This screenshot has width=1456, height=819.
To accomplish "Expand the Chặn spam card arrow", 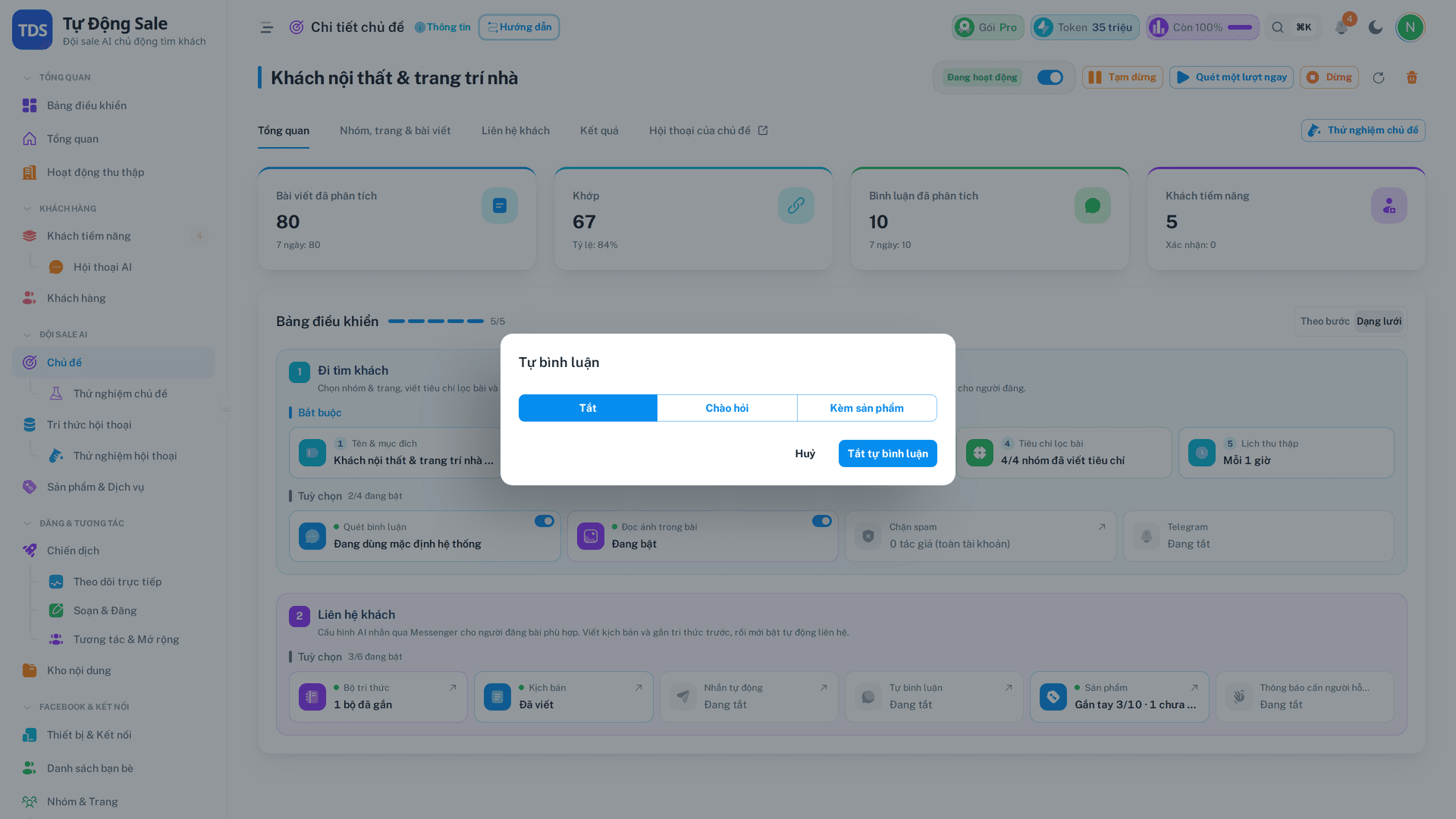I will pyautogui.click(x=1102, y=527).
